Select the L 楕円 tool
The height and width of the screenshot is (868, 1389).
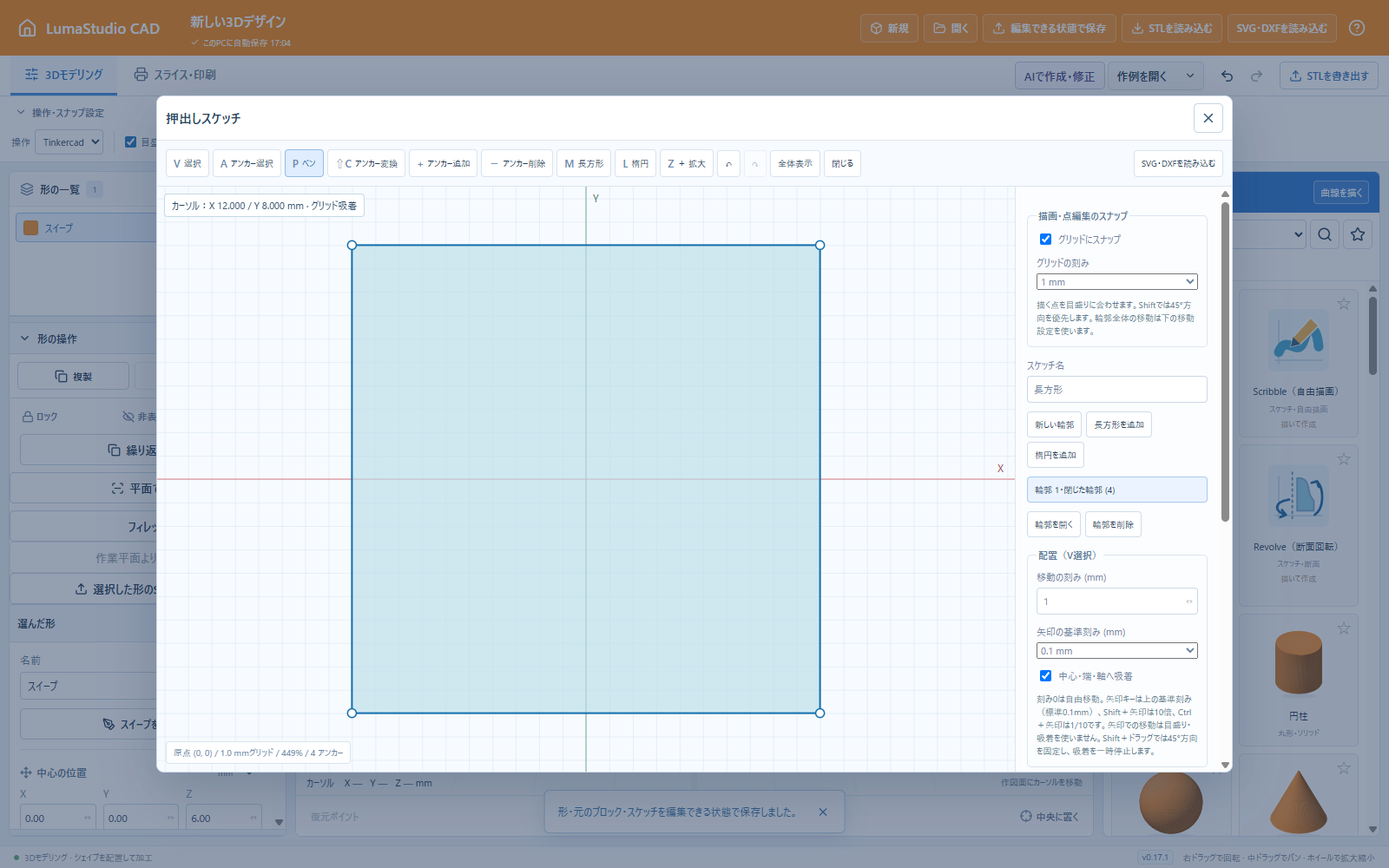pyautogui.click(x=635, y=163)
